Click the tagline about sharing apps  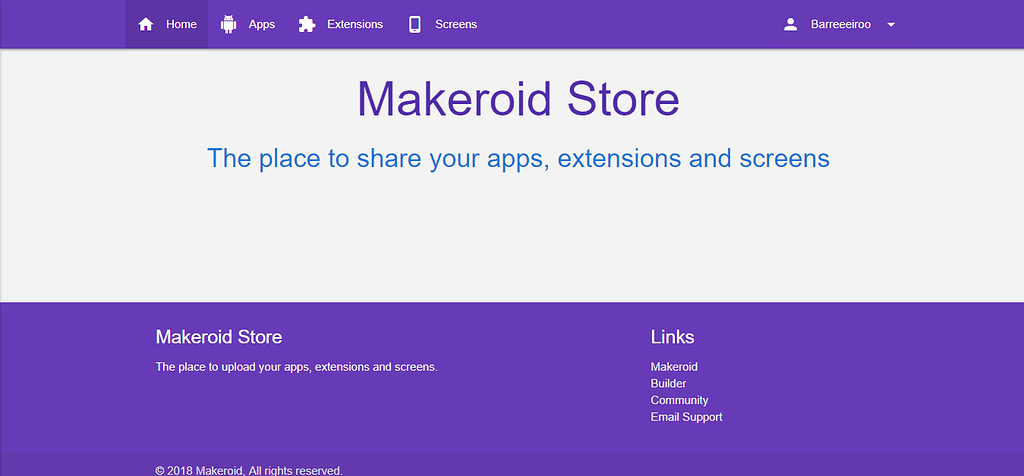[x=518, y=158]
